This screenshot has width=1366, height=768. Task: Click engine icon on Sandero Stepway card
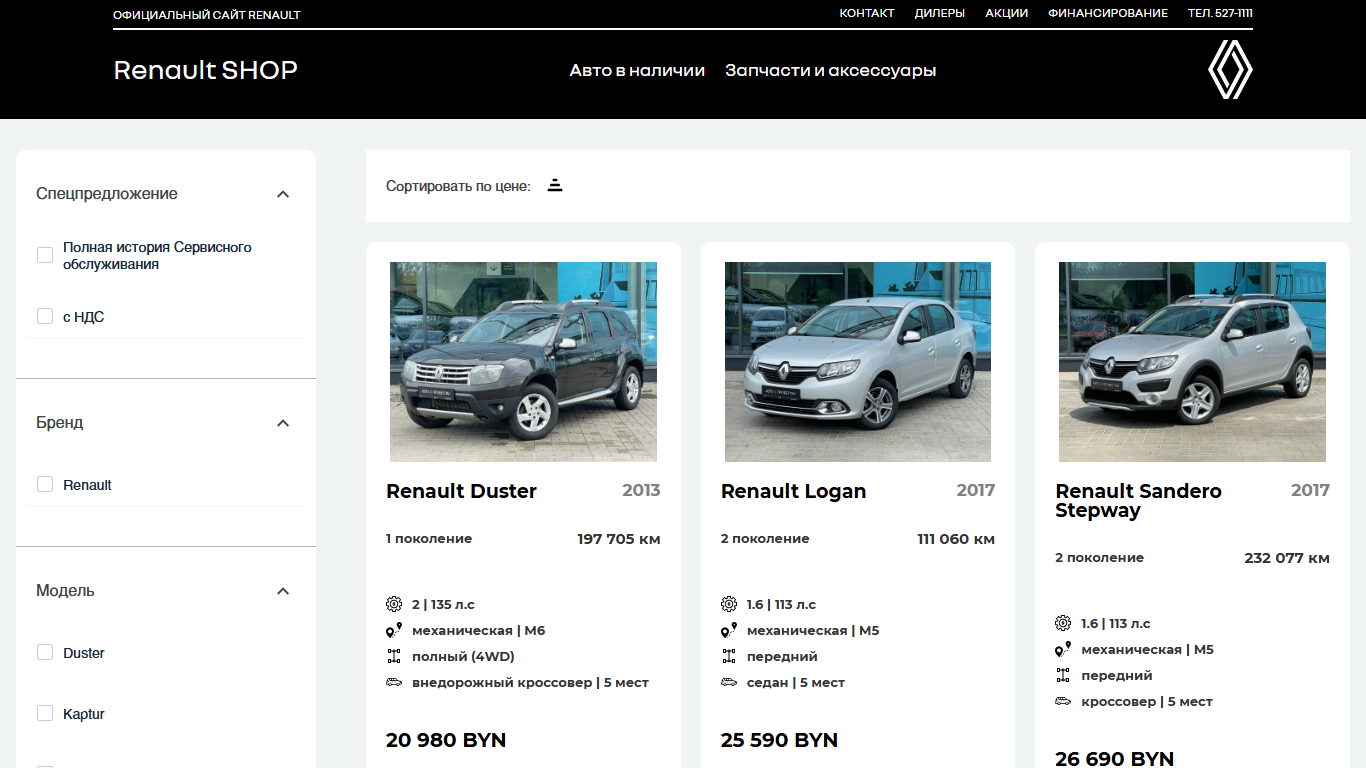(x=1063, y=623)
